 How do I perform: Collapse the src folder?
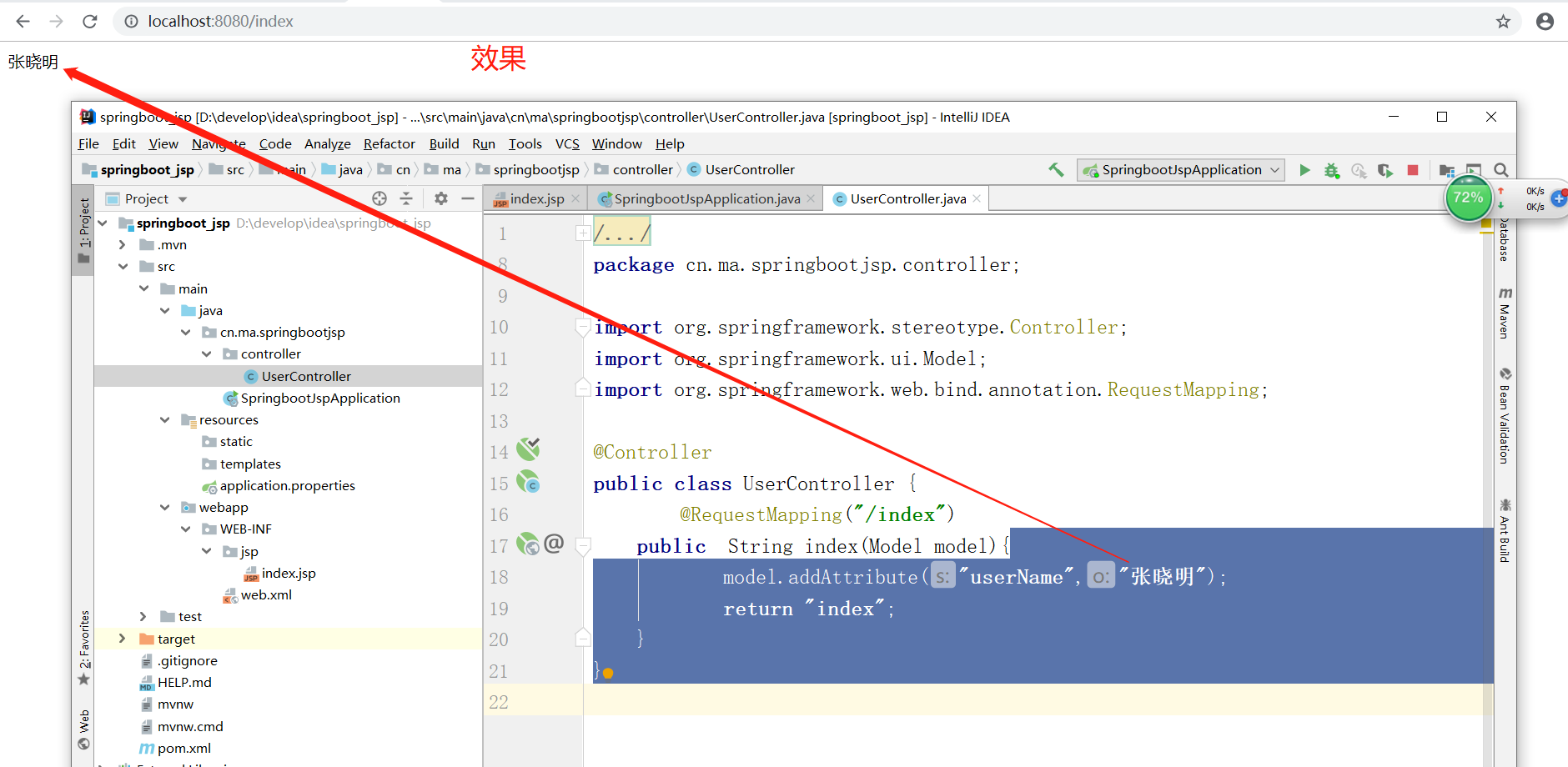click(x=123, y=267)
